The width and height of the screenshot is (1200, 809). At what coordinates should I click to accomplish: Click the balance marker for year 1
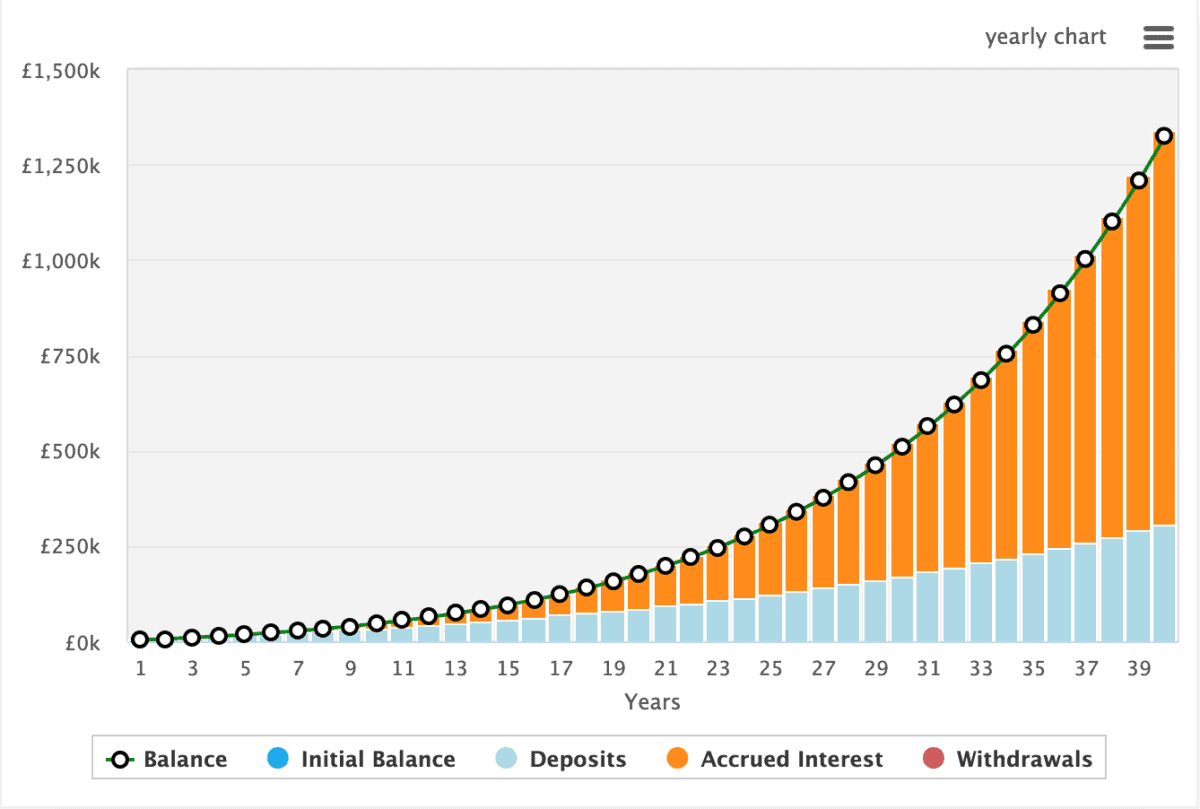point(140,639)
